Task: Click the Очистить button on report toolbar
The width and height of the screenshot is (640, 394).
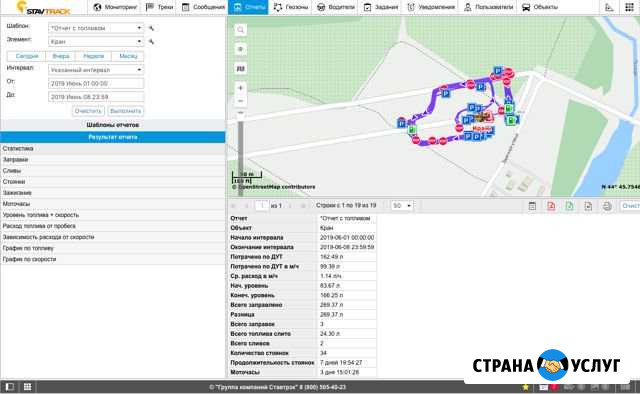Action: click(x=630, y=206)
